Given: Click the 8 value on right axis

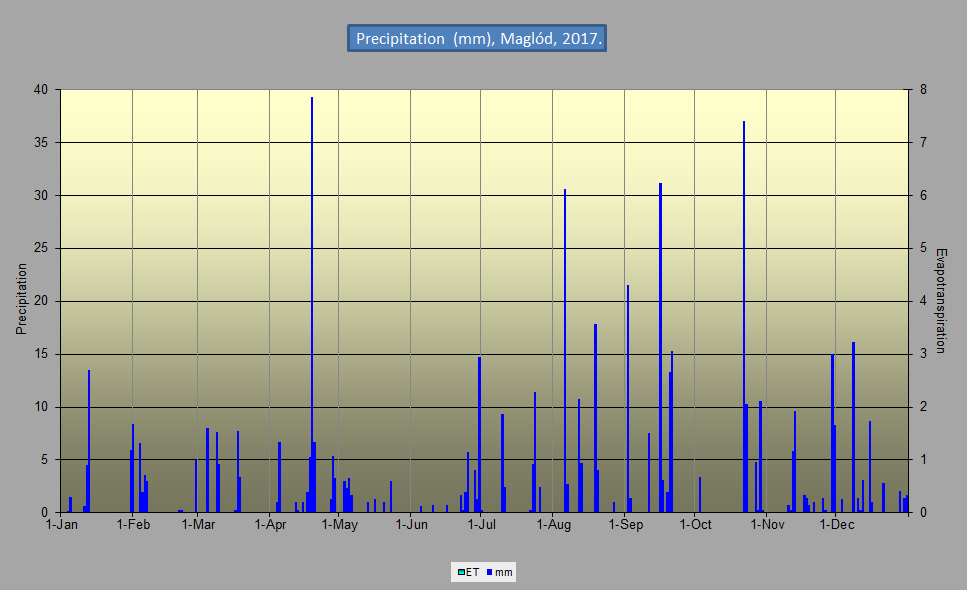Looking at the screenshot, I should point(923,89).
